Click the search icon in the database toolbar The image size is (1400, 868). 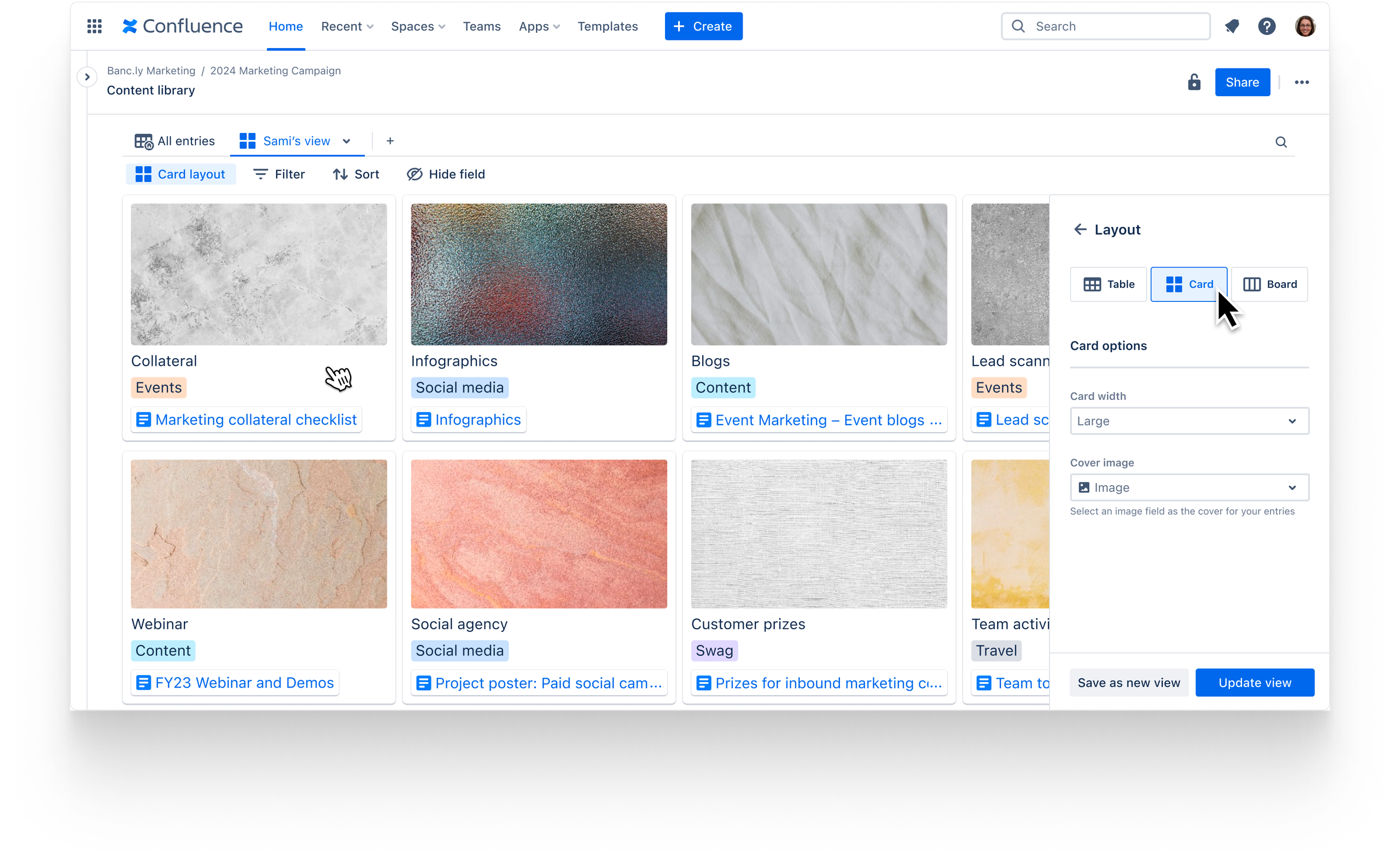1281,142
